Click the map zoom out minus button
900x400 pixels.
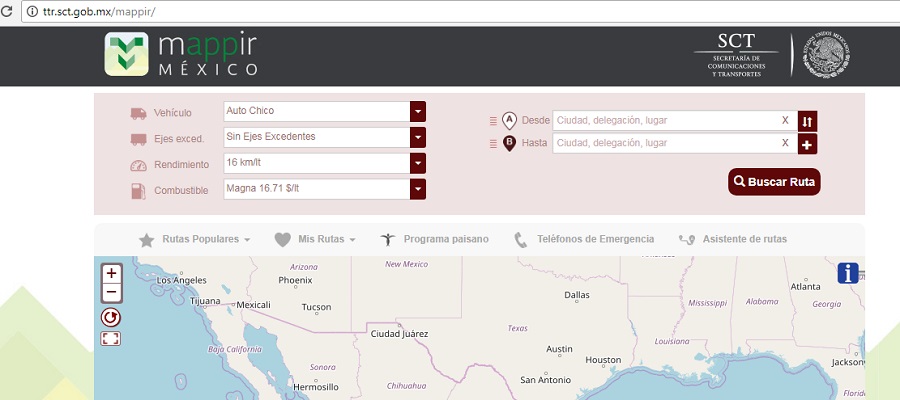111,292
